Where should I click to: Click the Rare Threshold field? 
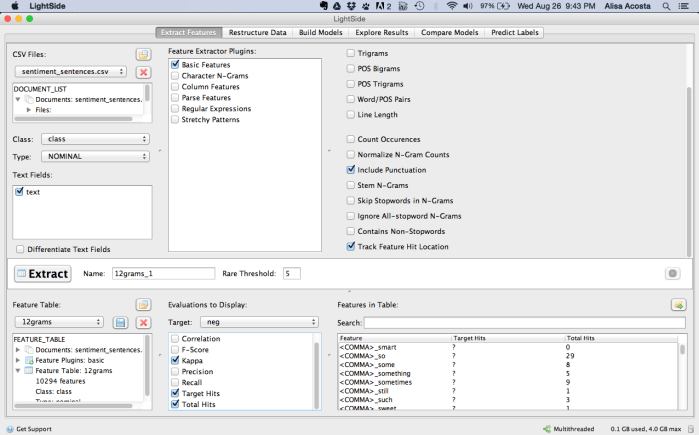(292, 273)
